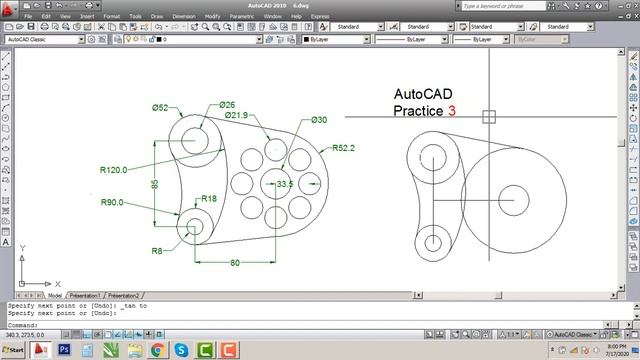
Task: Toggle Lineweight display in status bar
Action: click(149, 335)
